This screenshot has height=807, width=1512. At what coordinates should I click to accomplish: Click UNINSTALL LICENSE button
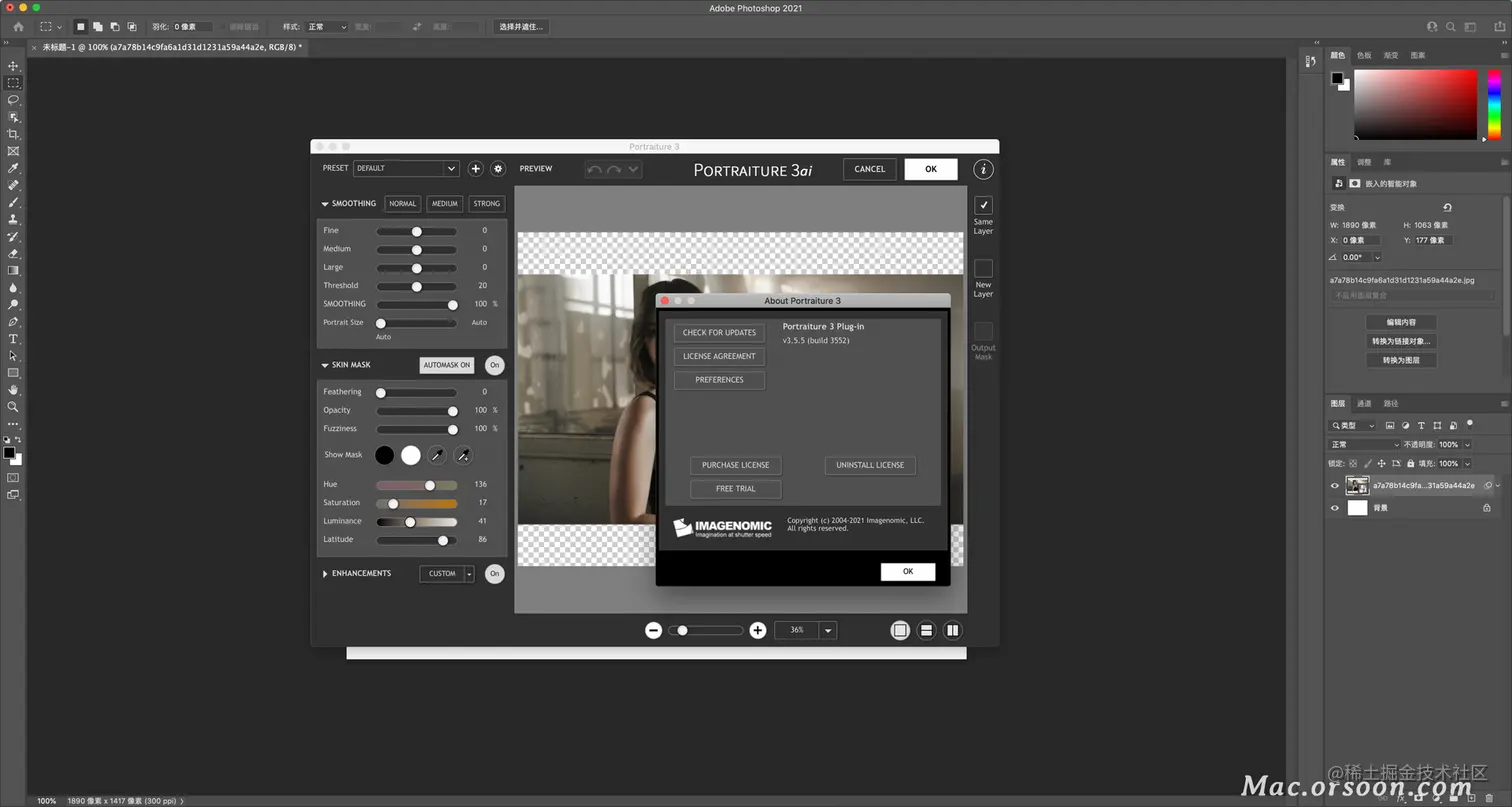(870, 465)
